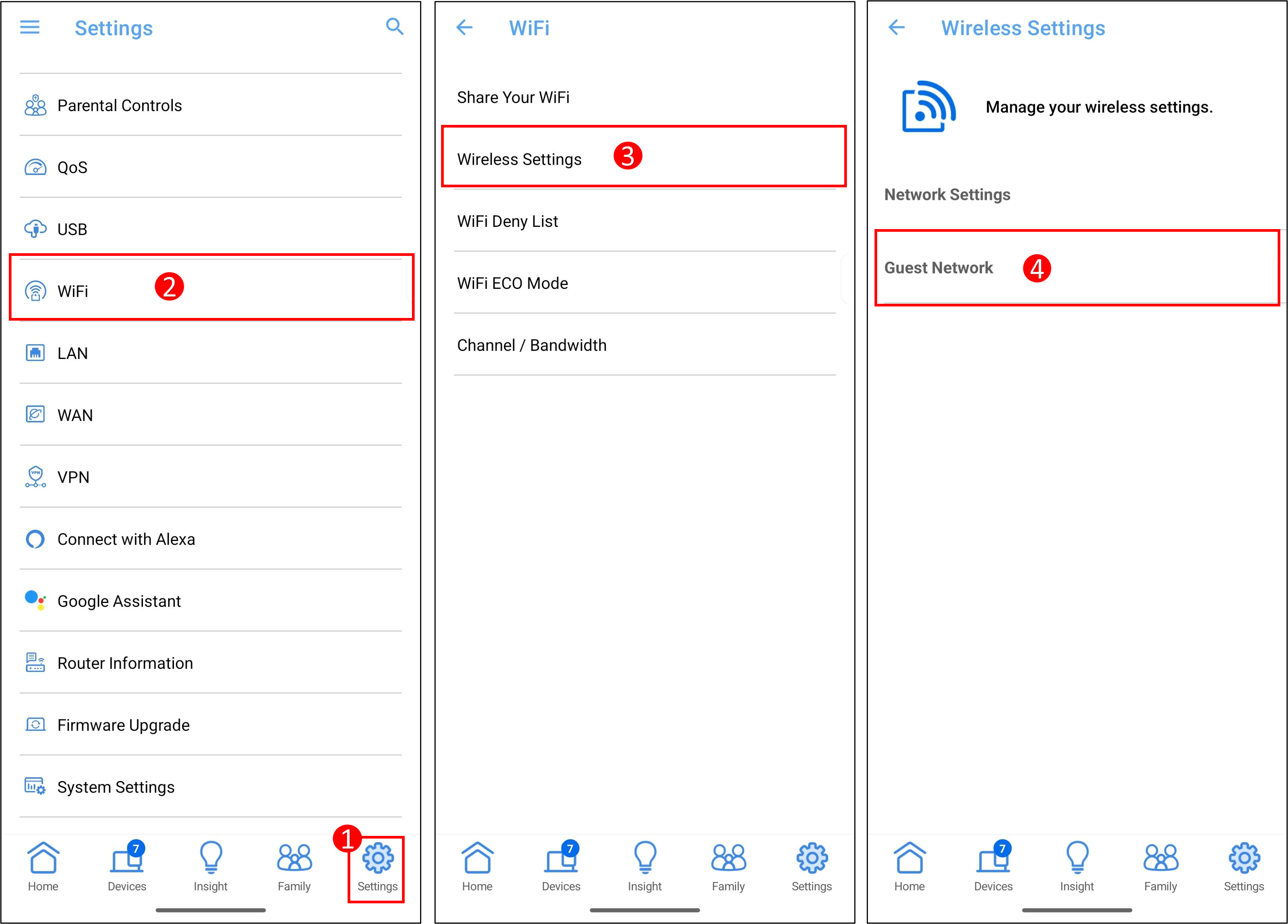Open the hamburger menu in Settings
The image size is (1288, 924).
[x=30, y=27]
